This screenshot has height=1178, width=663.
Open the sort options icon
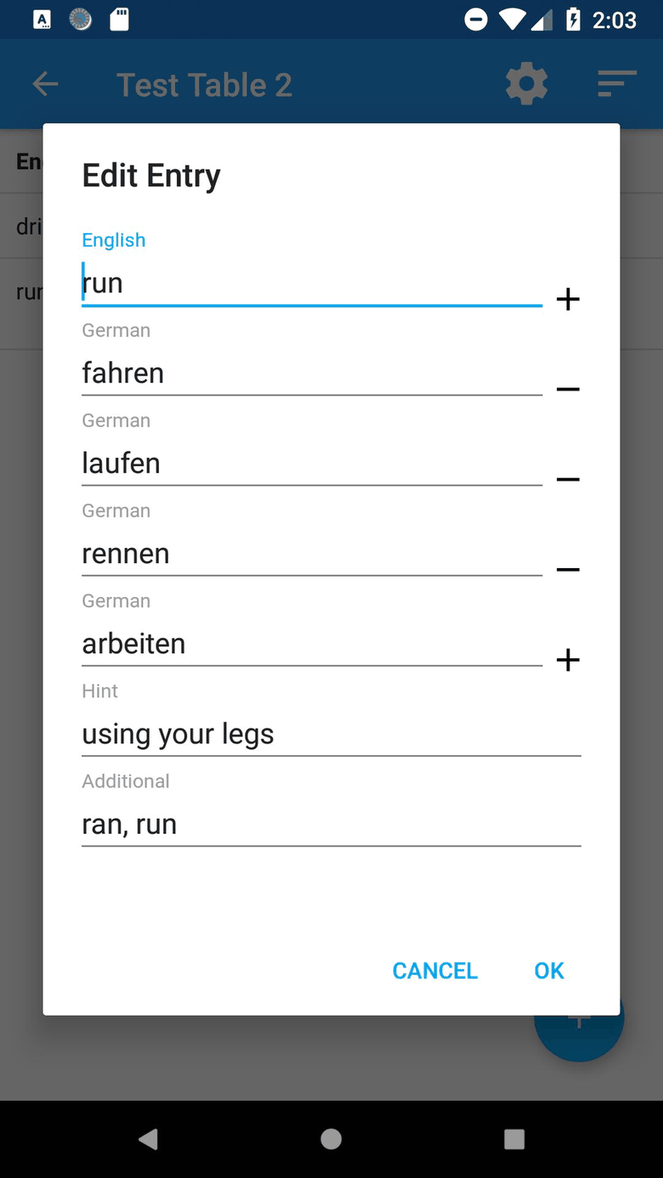(x=616, y=84)
